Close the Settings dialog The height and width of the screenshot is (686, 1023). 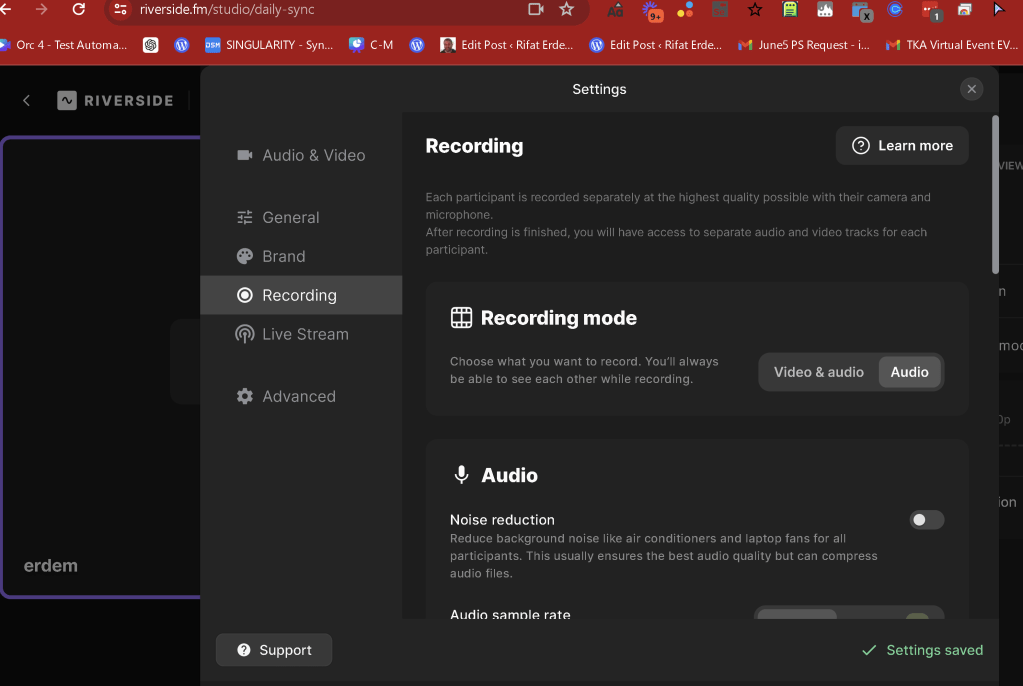[x=971, y=89]
